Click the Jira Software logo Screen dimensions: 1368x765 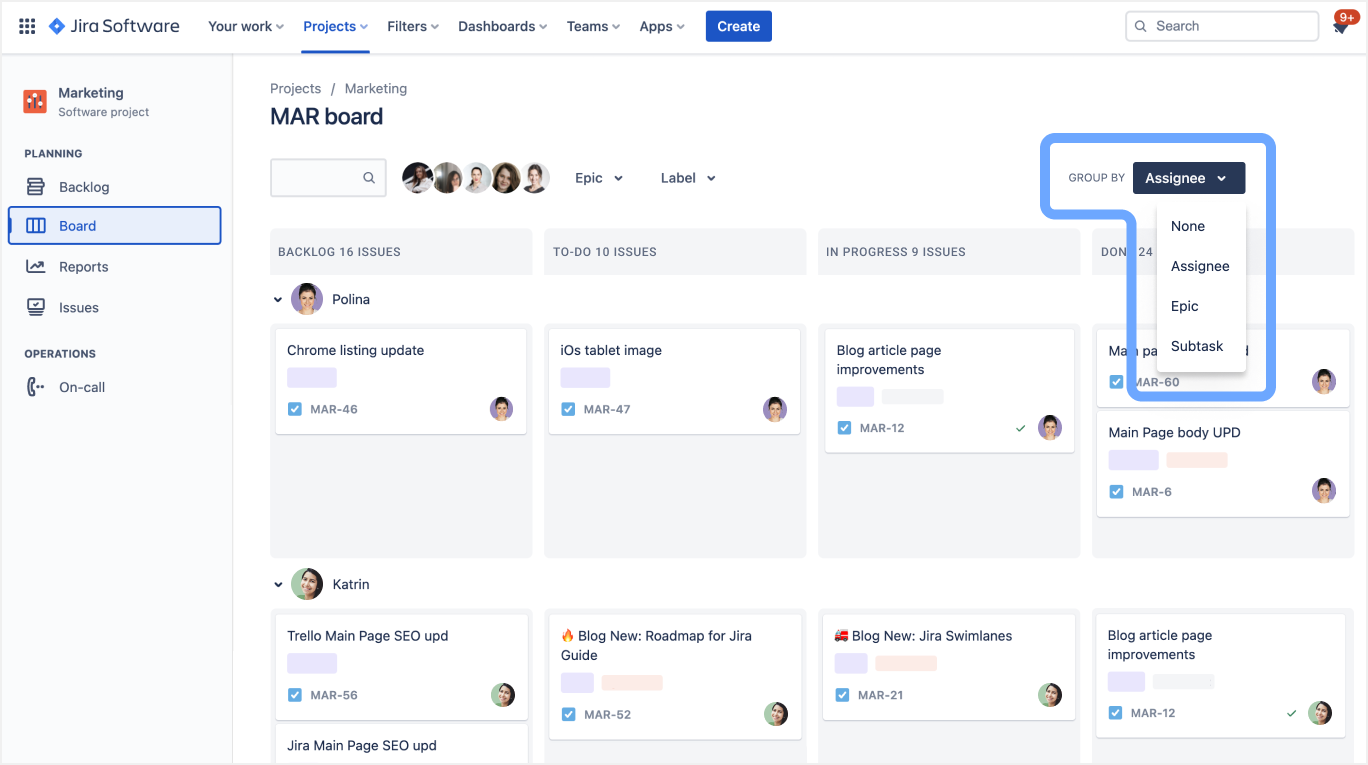point(113,26)
